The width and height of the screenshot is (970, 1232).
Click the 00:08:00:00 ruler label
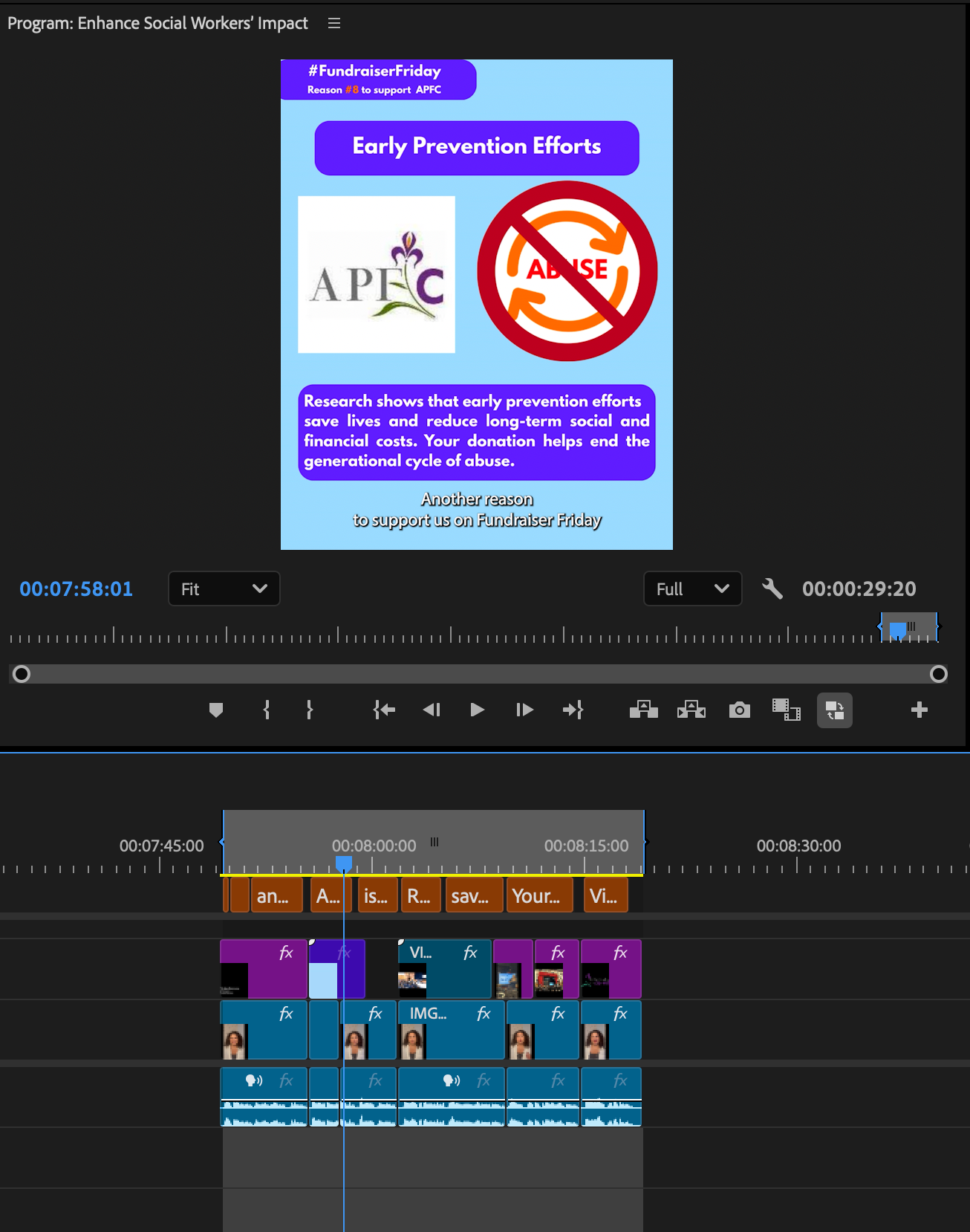click(374, 846)
